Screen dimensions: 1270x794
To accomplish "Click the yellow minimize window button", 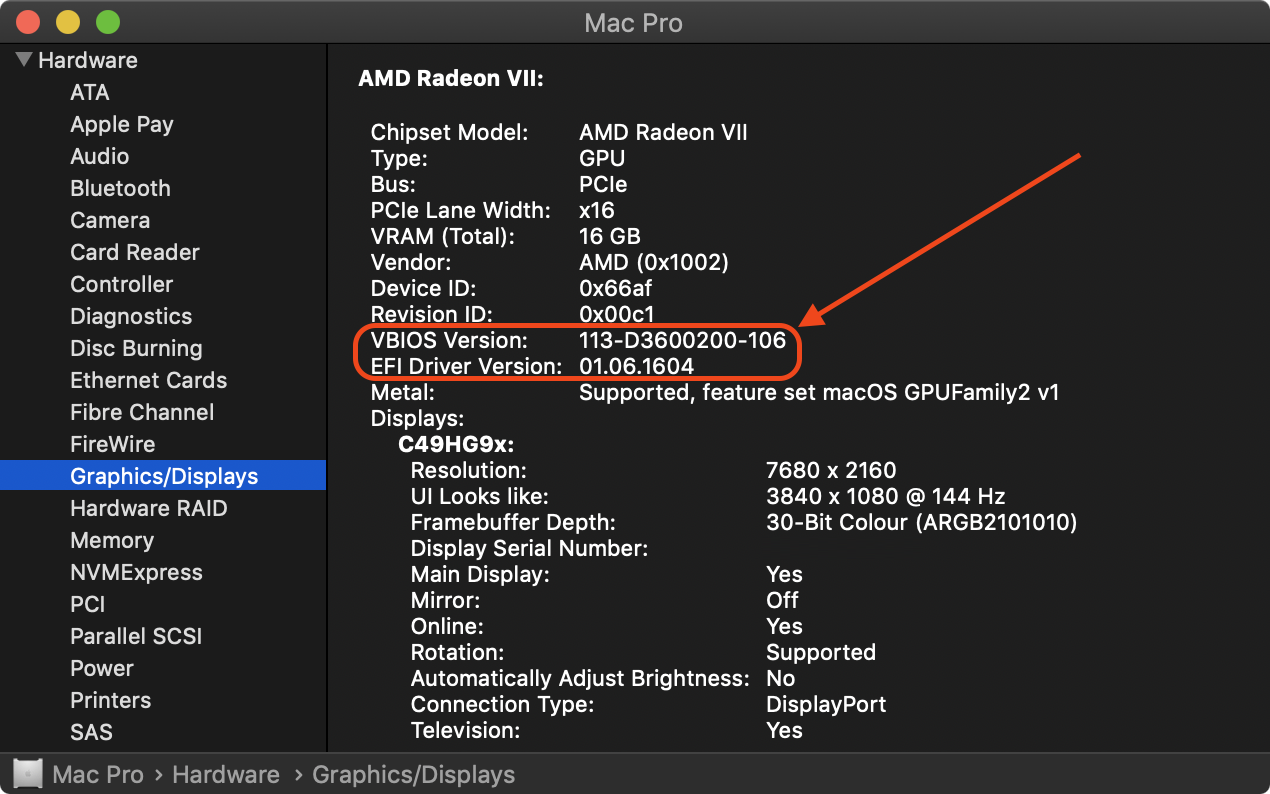I will pos(68,22).
